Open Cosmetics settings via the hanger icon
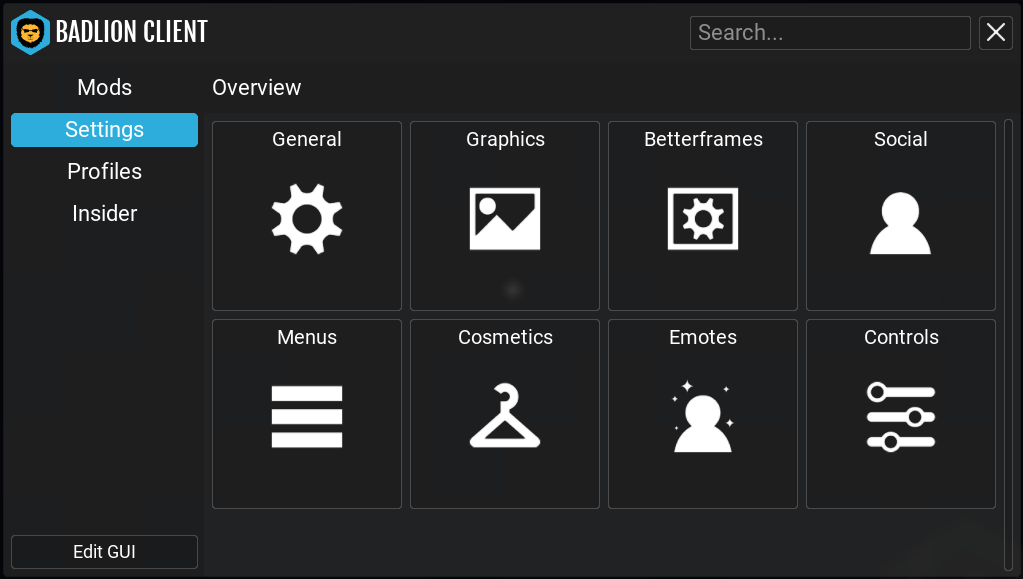1023x579 pixels. 505,415
